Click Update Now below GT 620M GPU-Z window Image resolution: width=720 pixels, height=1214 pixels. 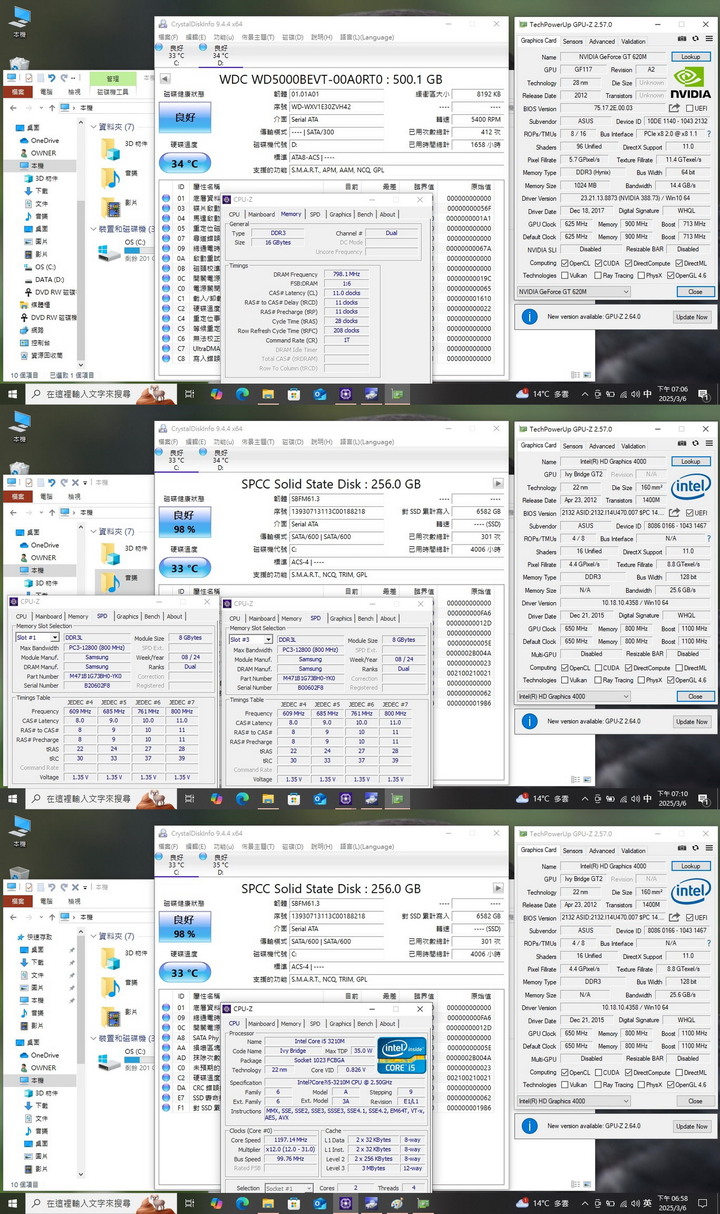click(x=691, y=317)
